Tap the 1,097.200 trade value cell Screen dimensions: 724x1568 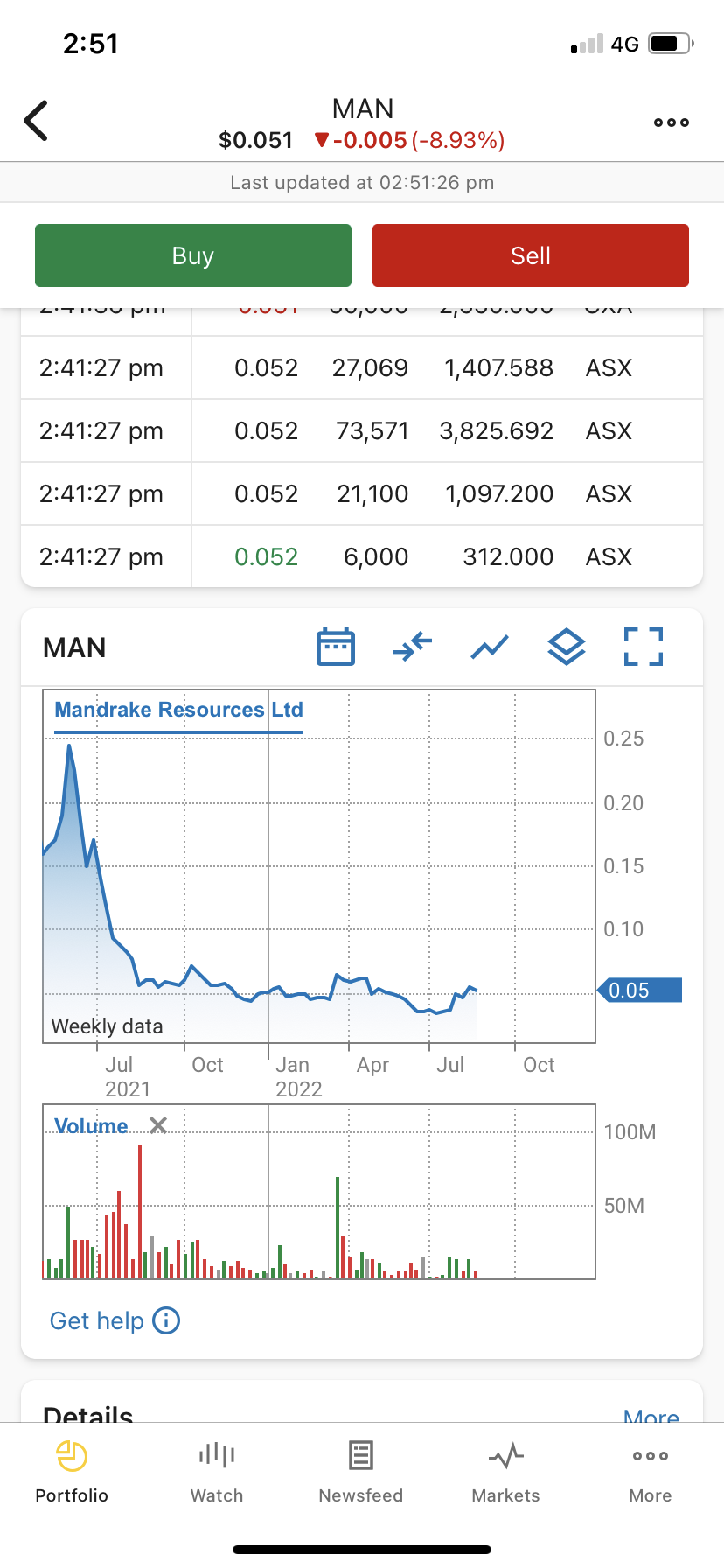[x=499, y=494]
